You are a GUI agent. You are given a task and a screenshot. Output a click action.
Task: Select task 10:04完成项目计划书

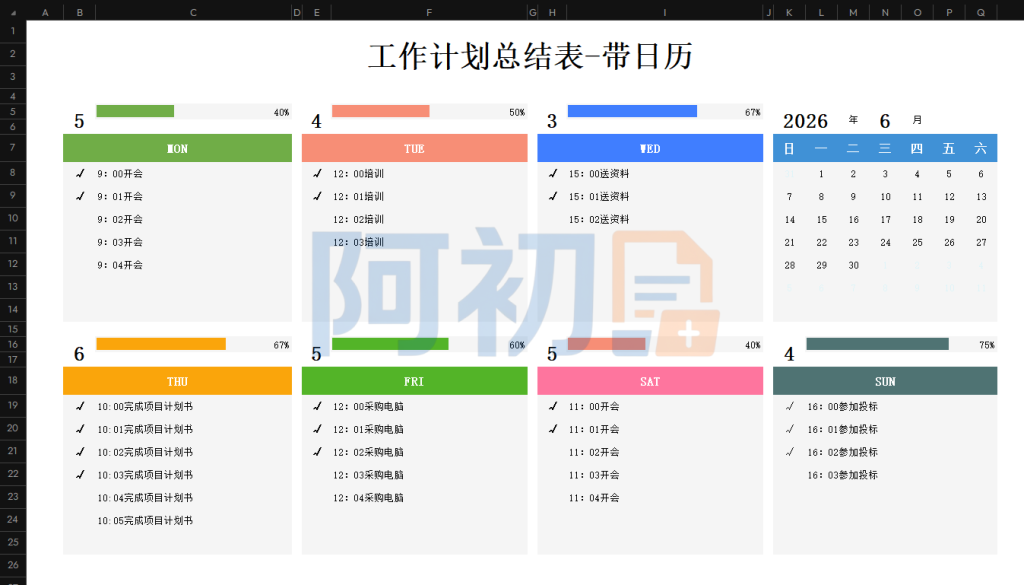point(145,498)
